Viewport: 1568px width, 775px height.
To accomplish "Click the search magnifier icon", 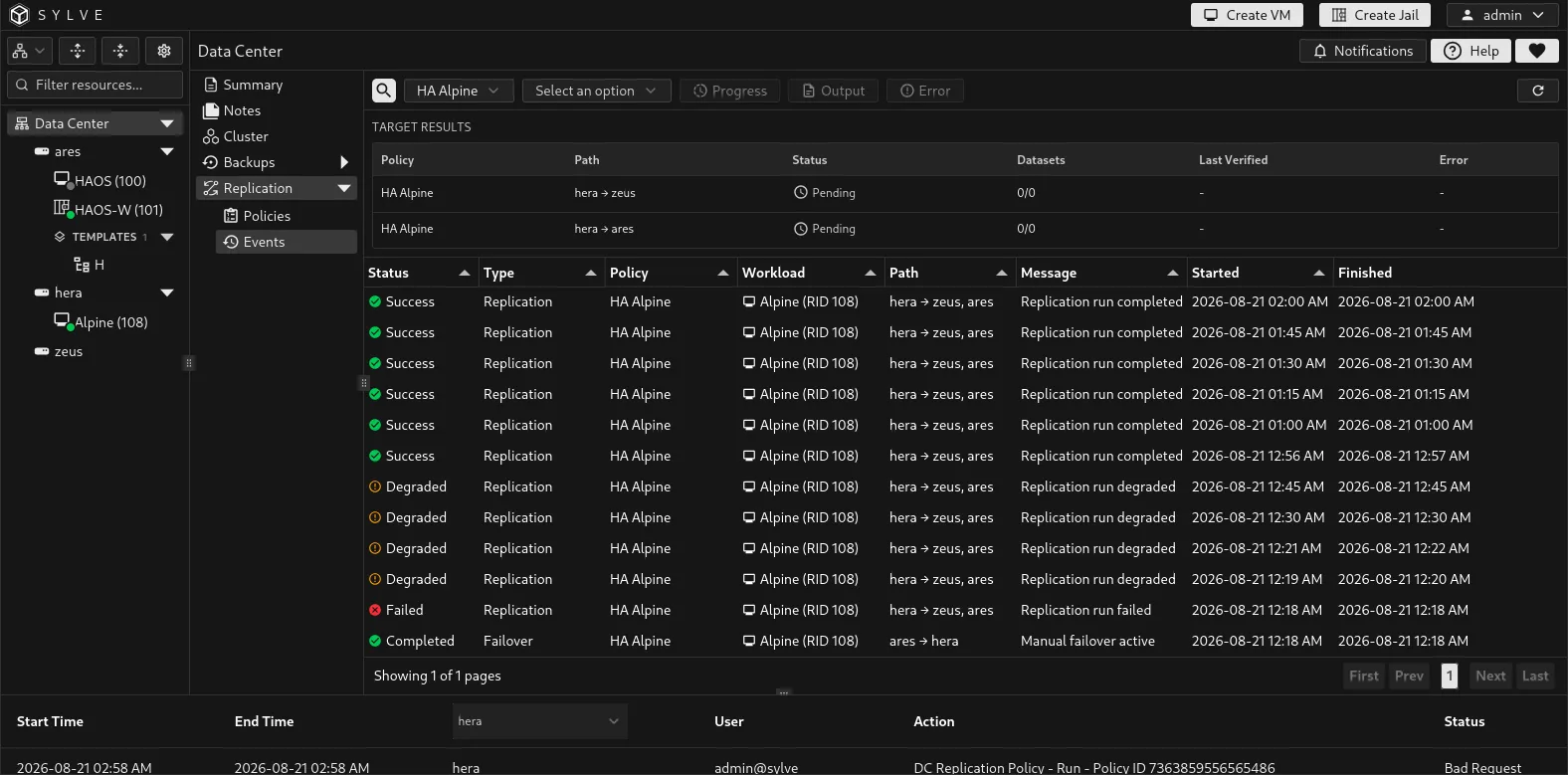I will tap(384, 91).
